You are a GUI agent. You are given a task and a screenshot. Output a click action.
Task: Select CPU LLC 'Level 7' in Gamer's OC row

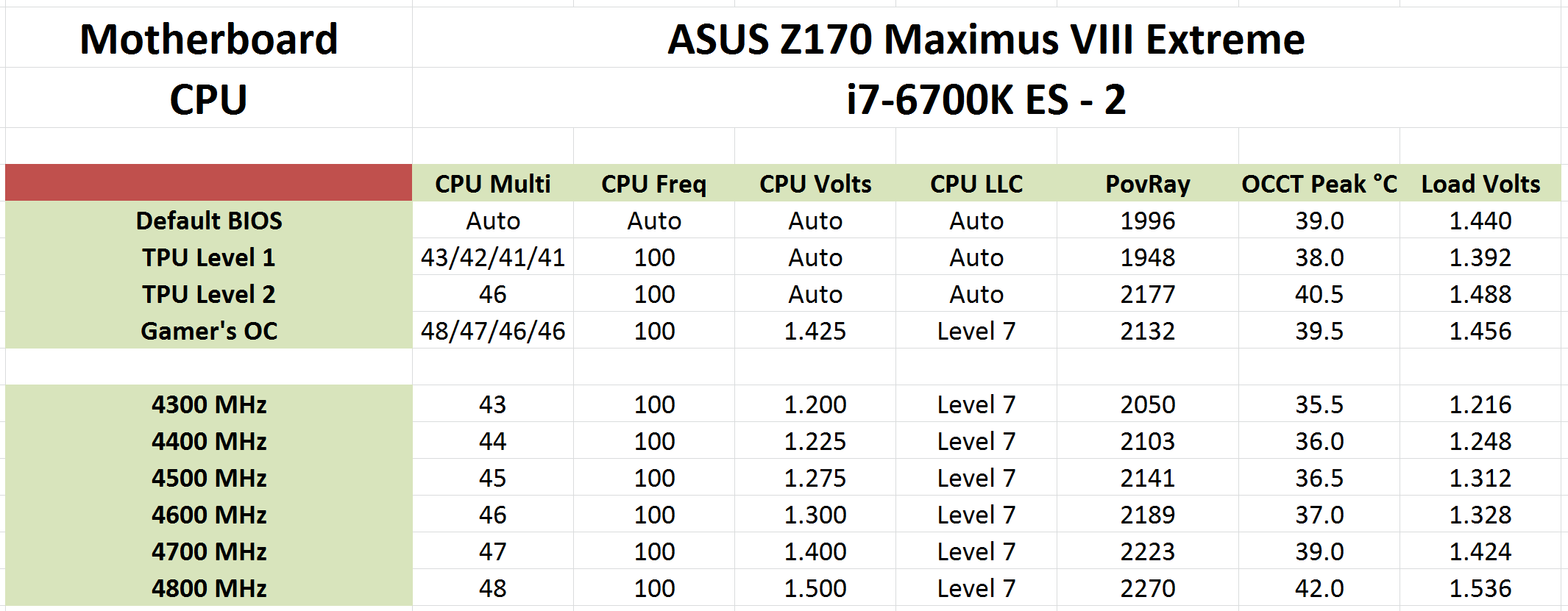pyautogui.click(x=976, y=330)
